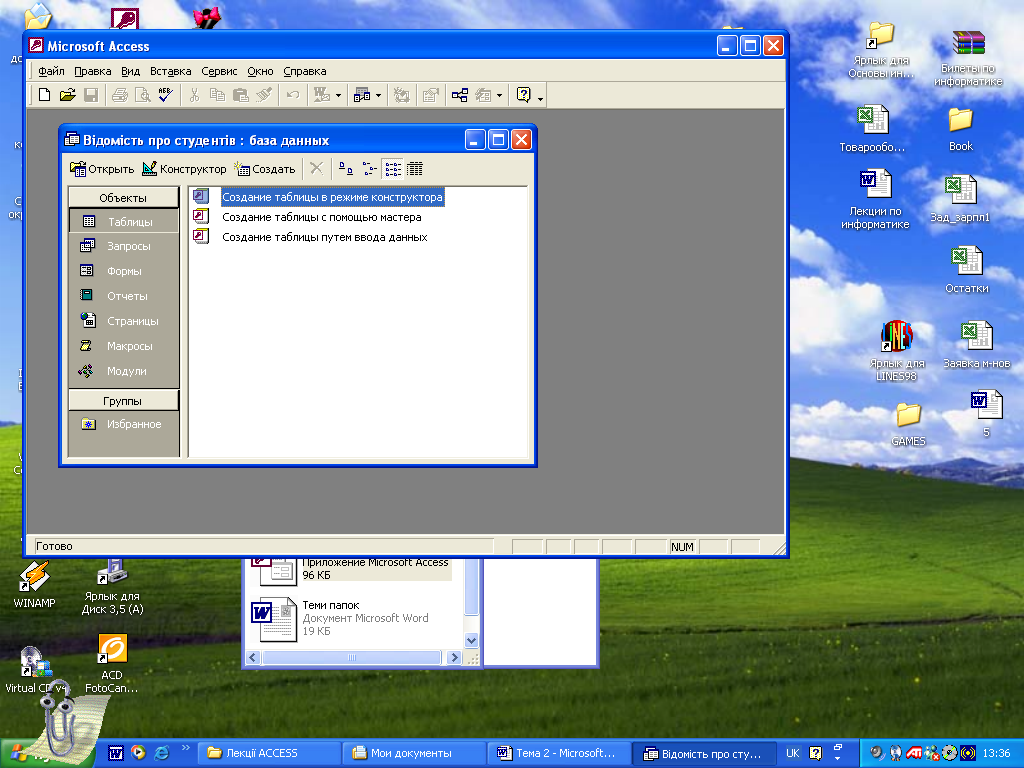Click the scroll-down arrow in the folder window

[471, 640]
